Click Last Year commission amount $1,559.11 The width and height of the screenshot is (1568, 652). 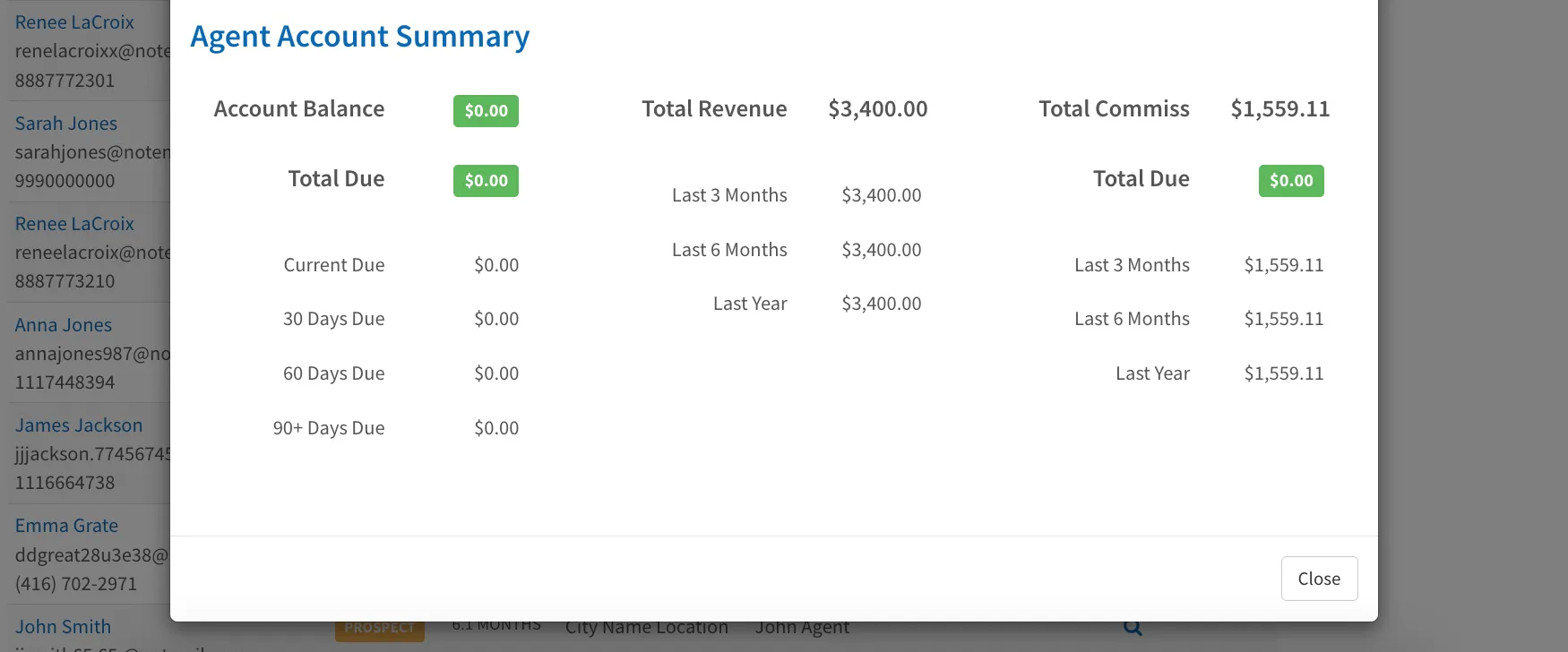(x=1284, y=373)
